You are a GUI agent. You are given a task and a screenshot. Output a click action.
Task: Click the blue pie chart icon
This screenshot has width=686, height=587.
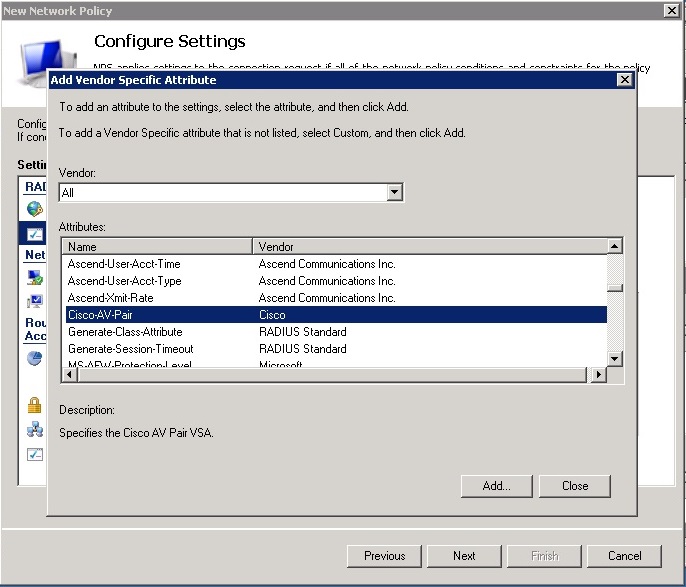tap(35, 358)
